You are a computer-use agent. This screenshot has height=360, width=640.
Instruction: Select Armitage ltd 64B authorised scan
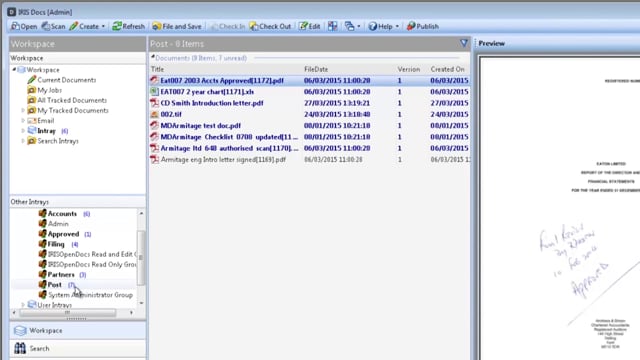(x=309, y=148)
